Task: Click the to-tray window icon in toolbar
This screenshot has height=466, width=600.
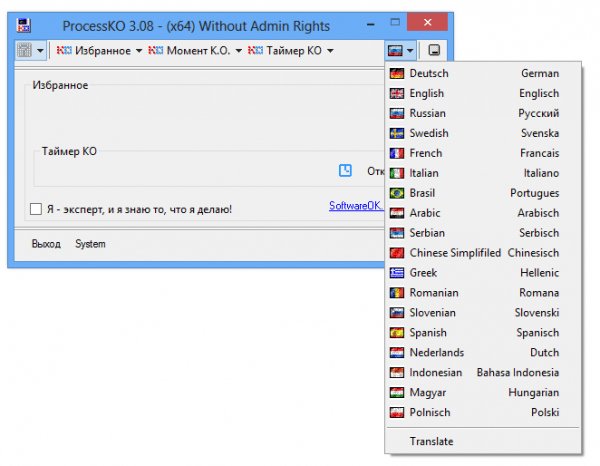Action: click(434, 50)
